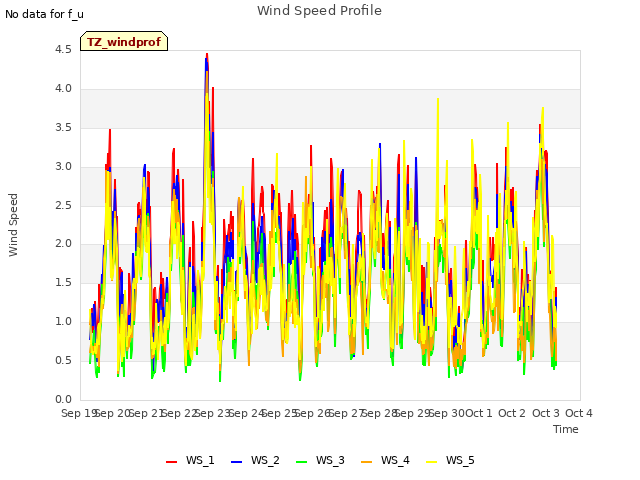
Task: Click the TZ_windprof label box
Action: [x=124, y=41]
